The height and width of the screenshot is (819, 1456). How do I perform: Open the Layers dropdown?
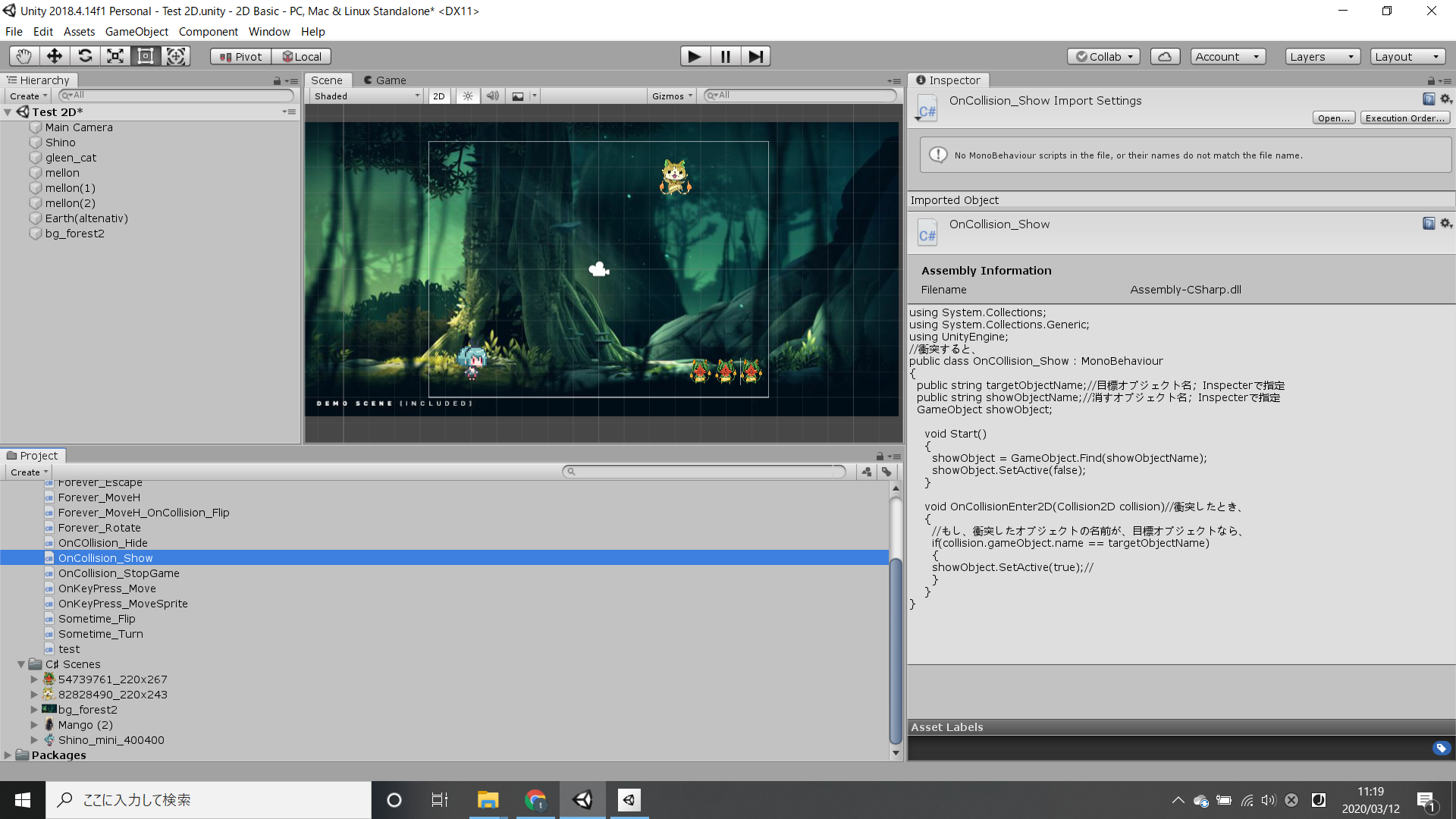point(1322,56)
